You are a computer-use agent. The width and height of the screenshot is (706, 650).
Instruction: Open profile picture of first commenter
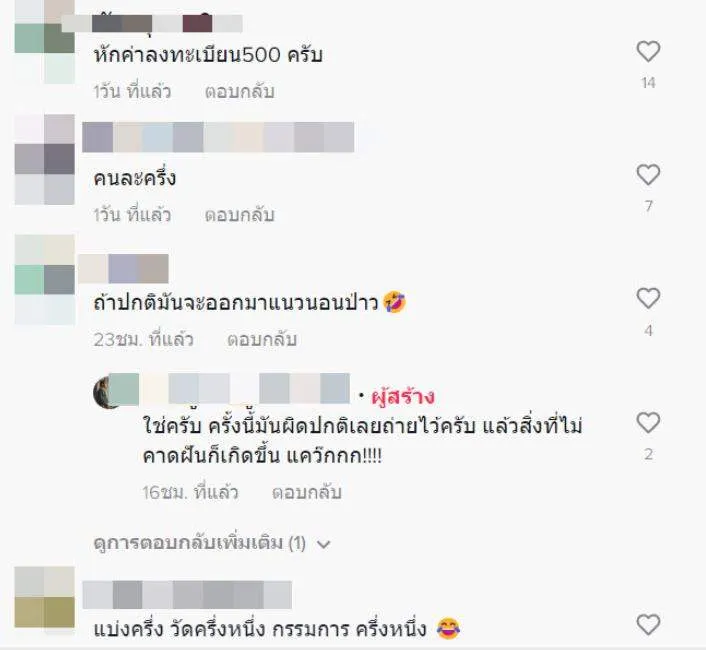tap(45, 41)
